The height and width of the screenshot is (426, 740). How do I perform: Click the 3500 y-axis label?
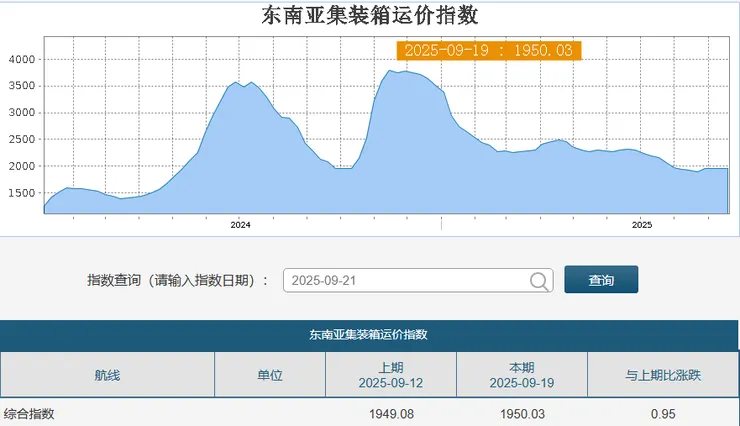(x=22, y=86)
